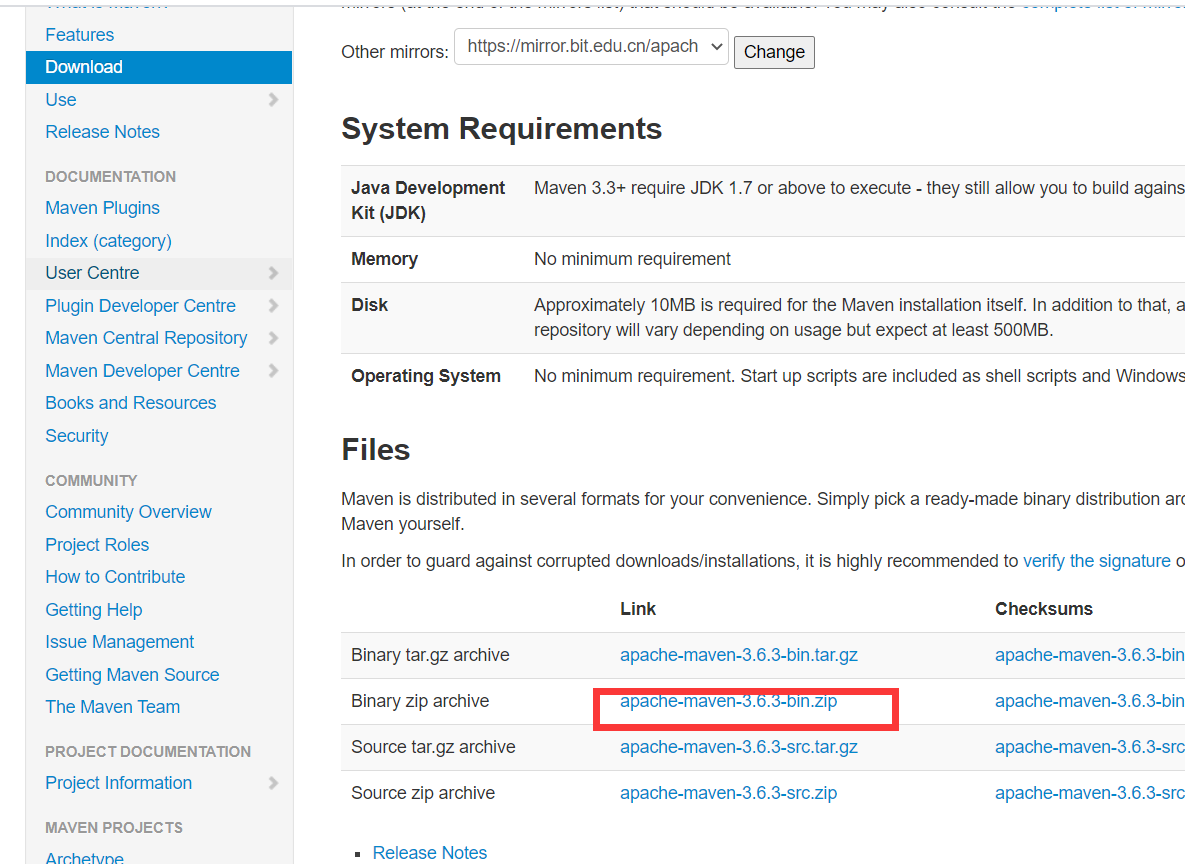
Task: Open Index (category) link
Action: click(x=108, y=240)
